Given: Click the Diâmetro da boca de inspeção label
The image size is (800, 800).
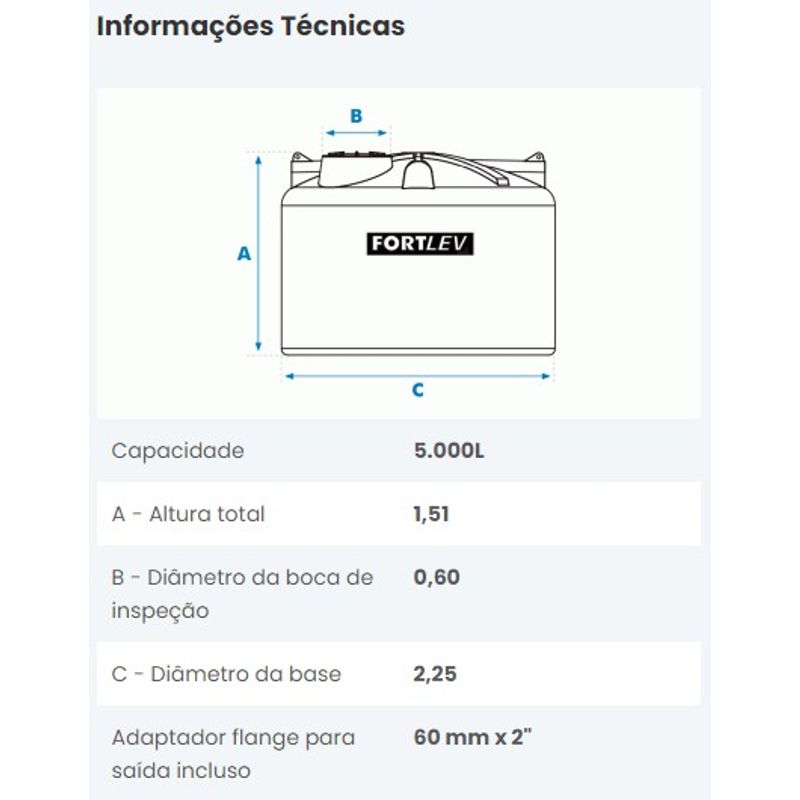Looking at the screenshot, I should (242, 594).
